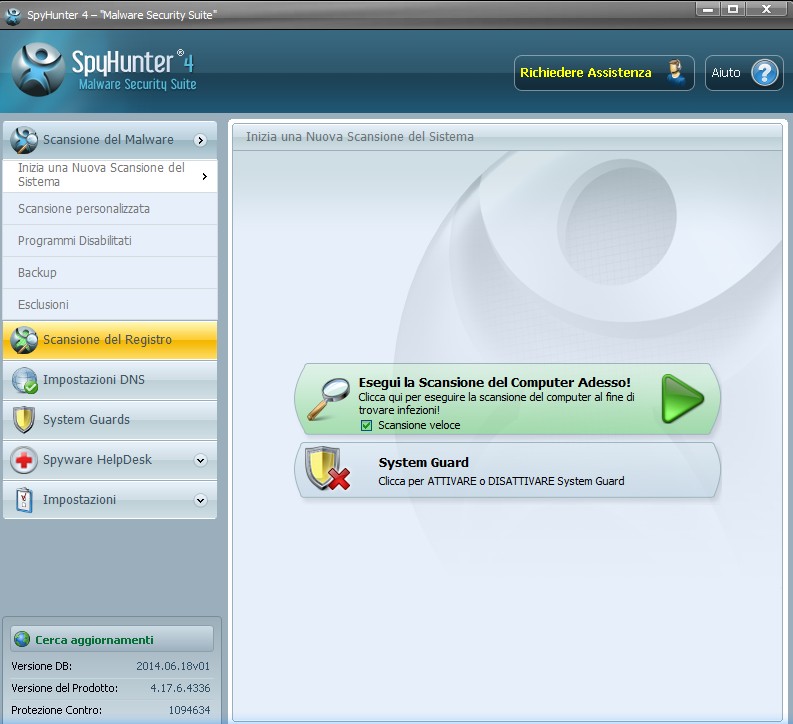Click the System Guards shield icon in sidebar

click(x=24, y=420)
